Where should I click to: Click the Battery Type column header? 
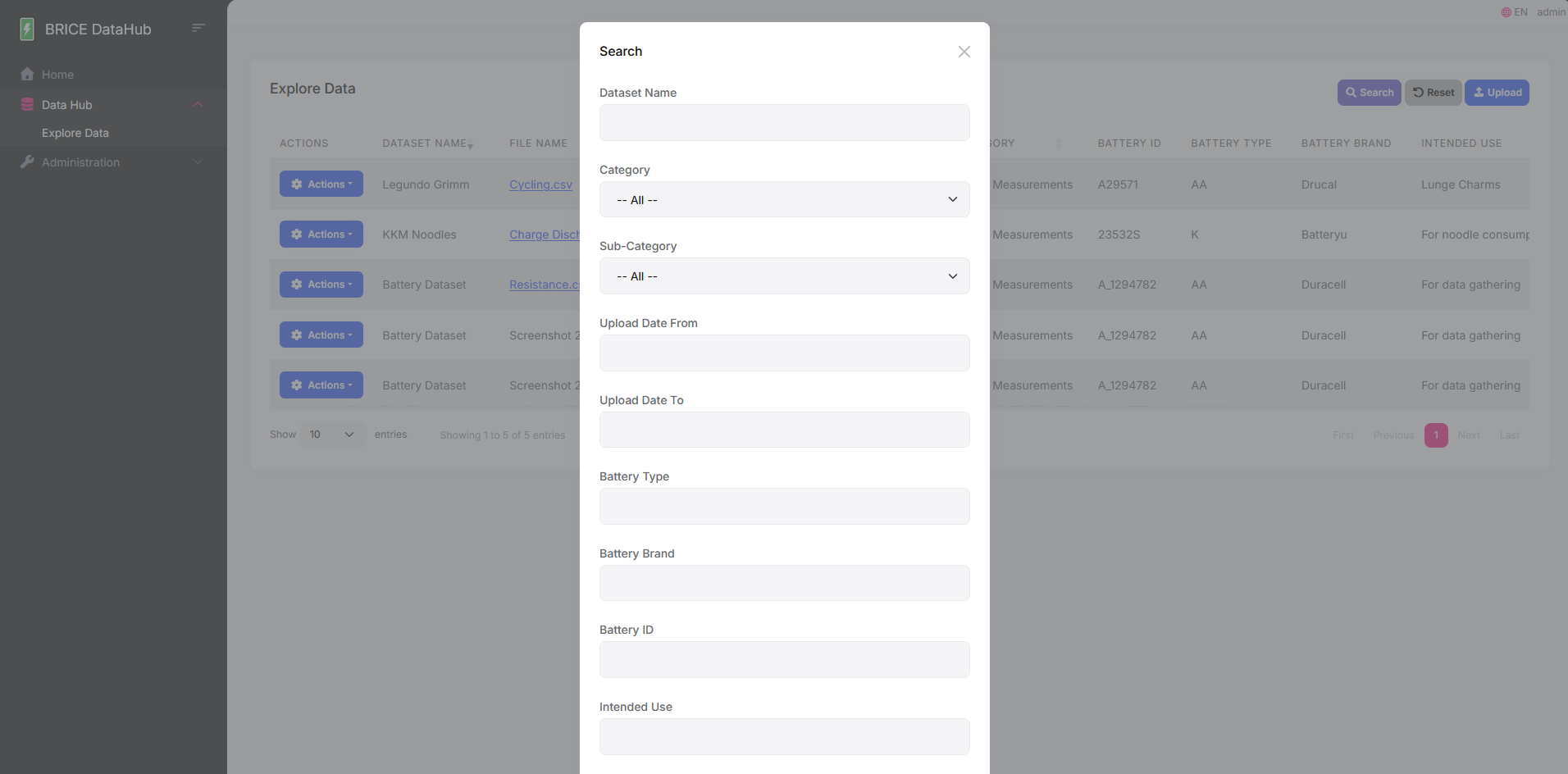(1231, 143)
